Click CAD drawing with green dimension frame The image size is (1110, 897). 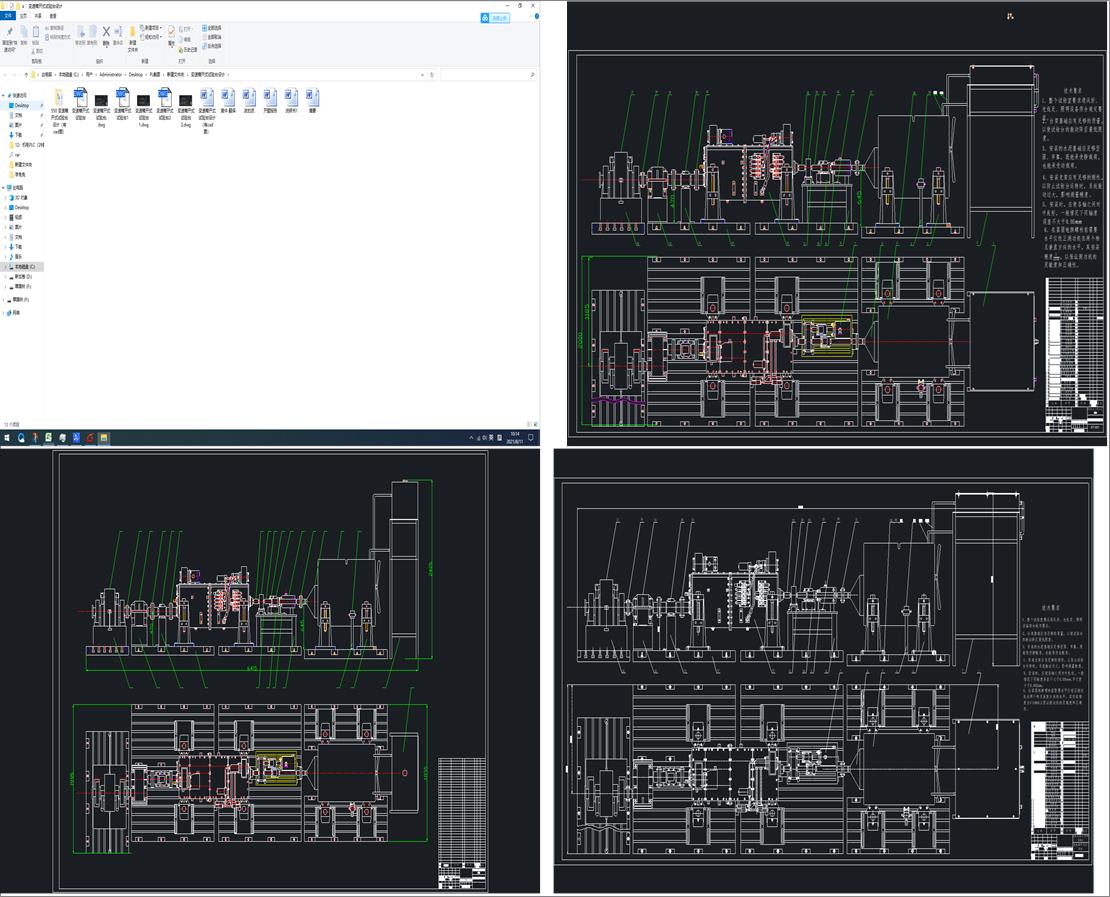[270, 671]
